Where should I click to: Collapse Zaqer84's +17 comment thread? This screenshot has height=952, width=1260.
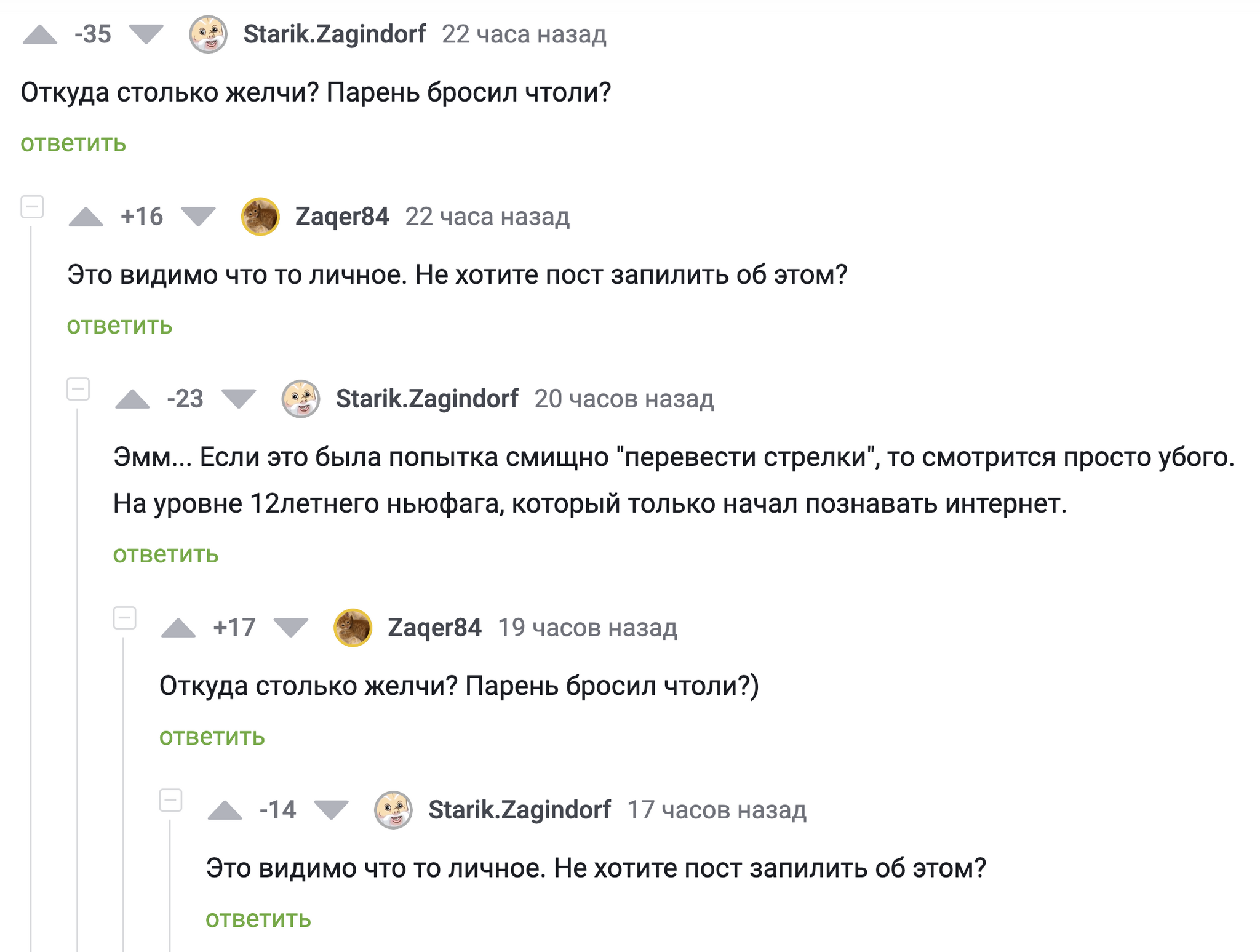pos(125,618)
